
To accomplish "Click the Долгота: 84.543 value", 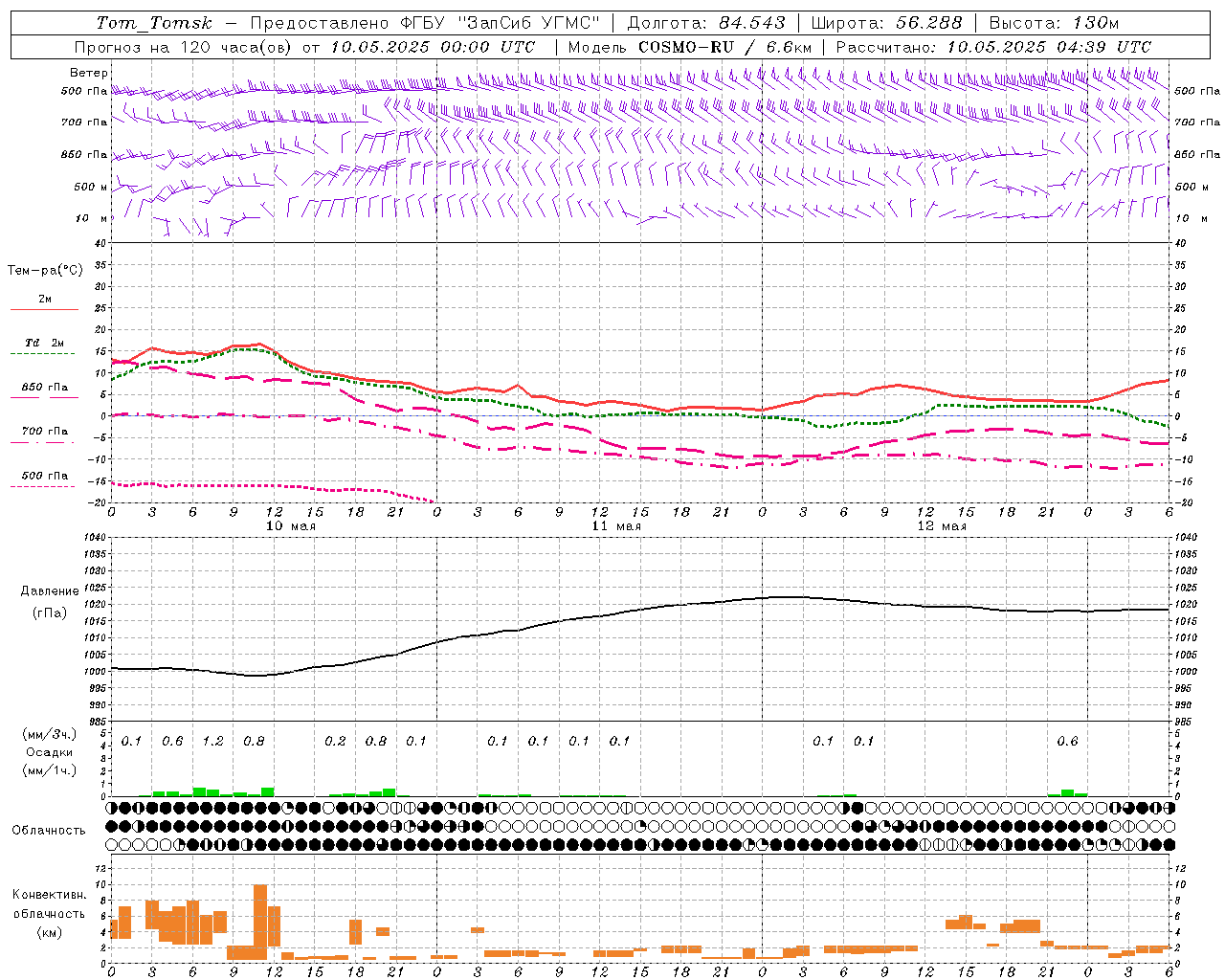I will pyautogui.click(x=706, y=23).
